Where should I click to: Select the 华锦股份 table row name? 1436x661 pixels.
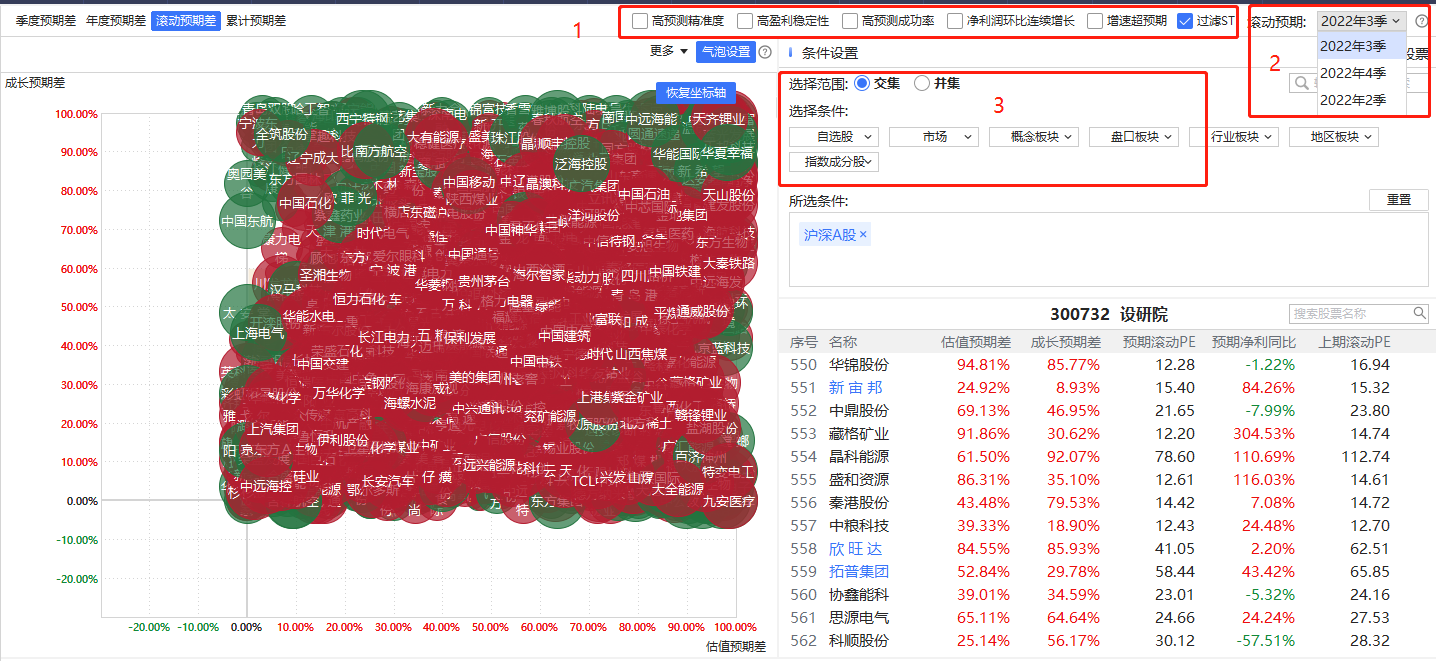pyautogui.click(x=859, y=365)
